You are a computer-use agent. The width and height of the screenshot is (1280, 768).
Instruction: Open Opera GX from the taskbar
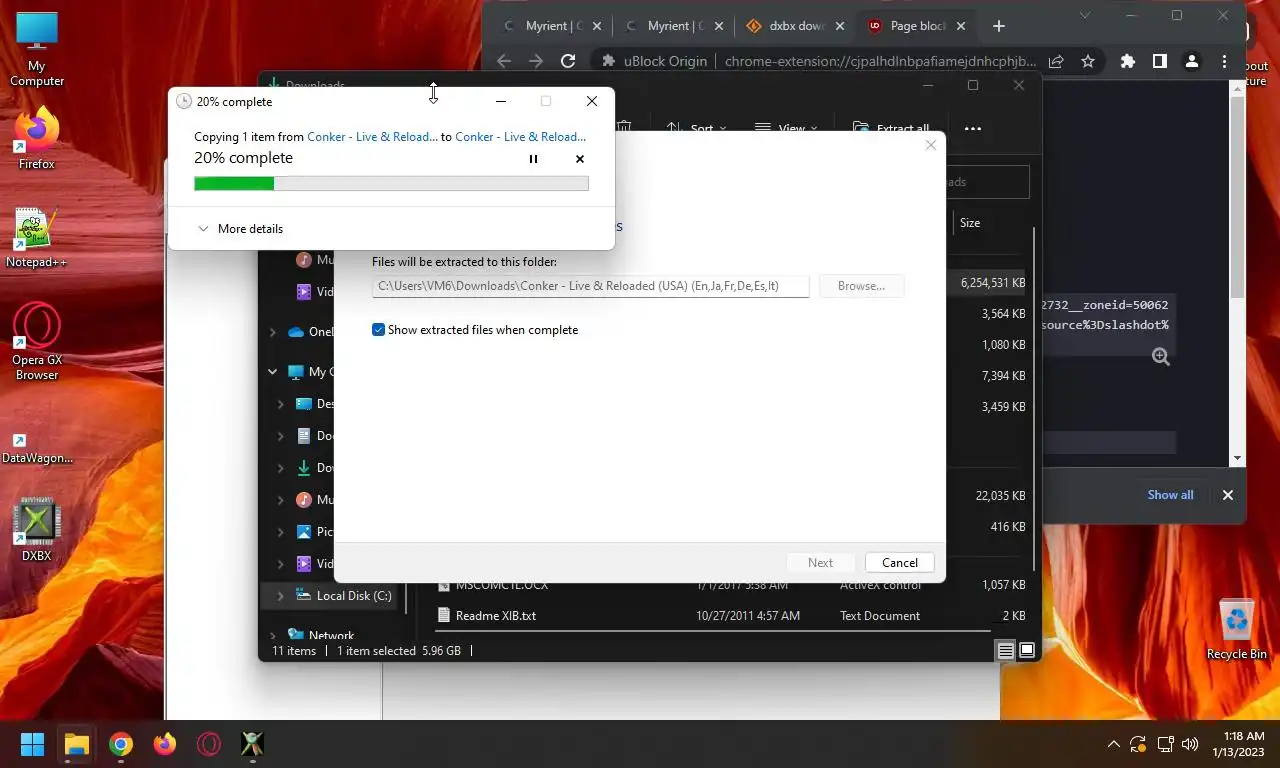209,744
